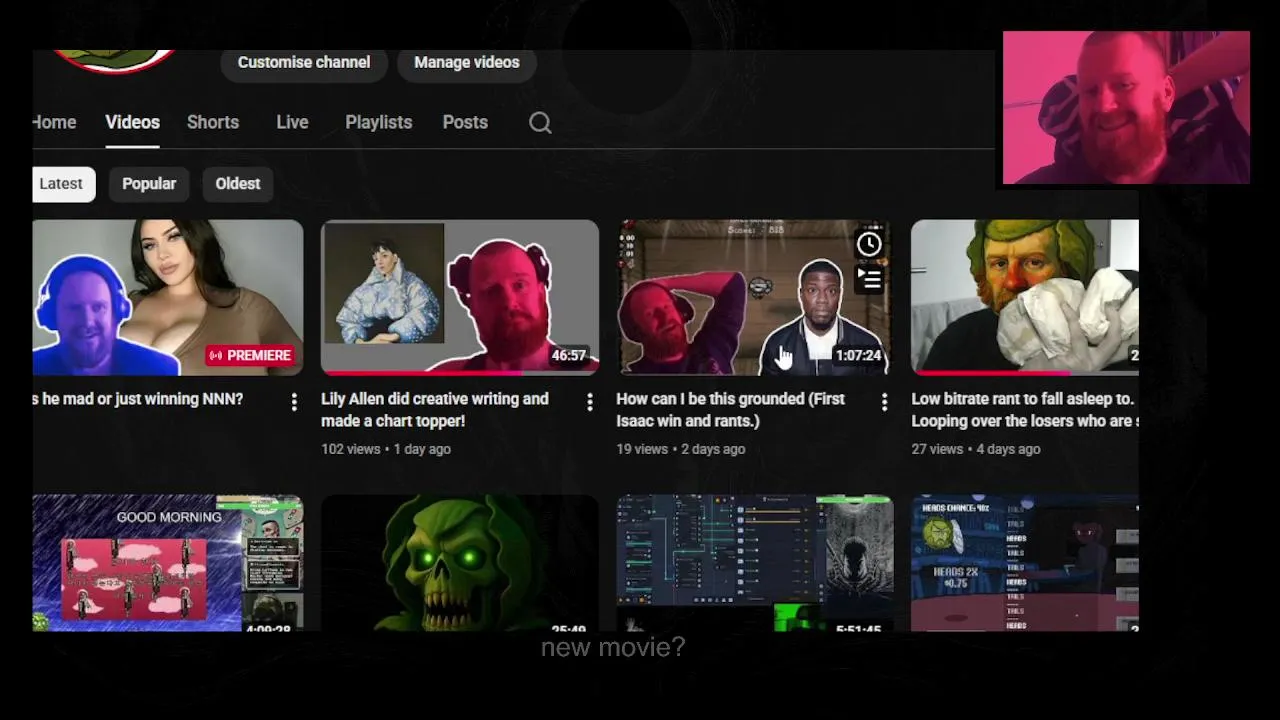Click the Manage videos button

click(467, 62)
